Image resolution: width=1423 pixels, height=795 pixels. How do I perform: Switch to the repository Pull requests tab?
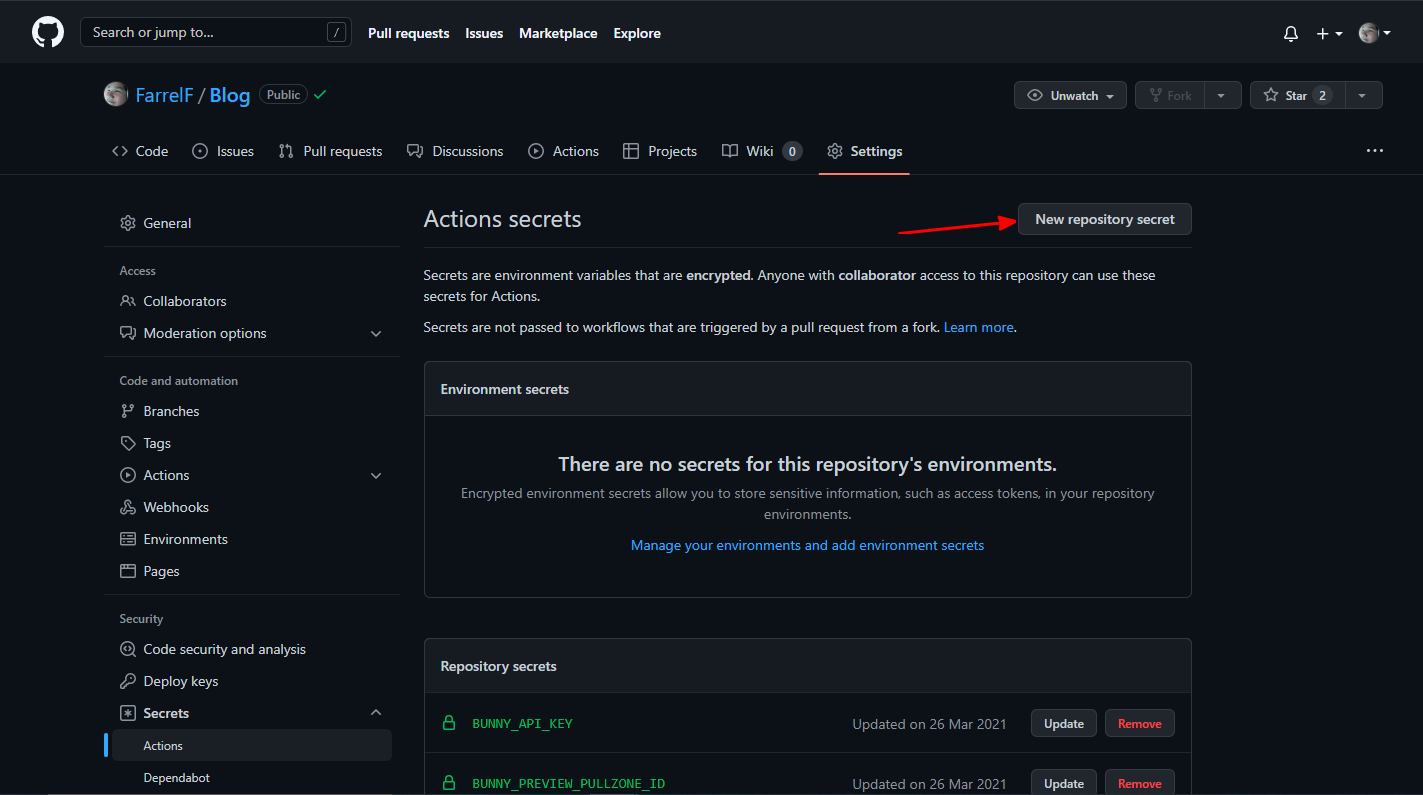coord(330,151)
